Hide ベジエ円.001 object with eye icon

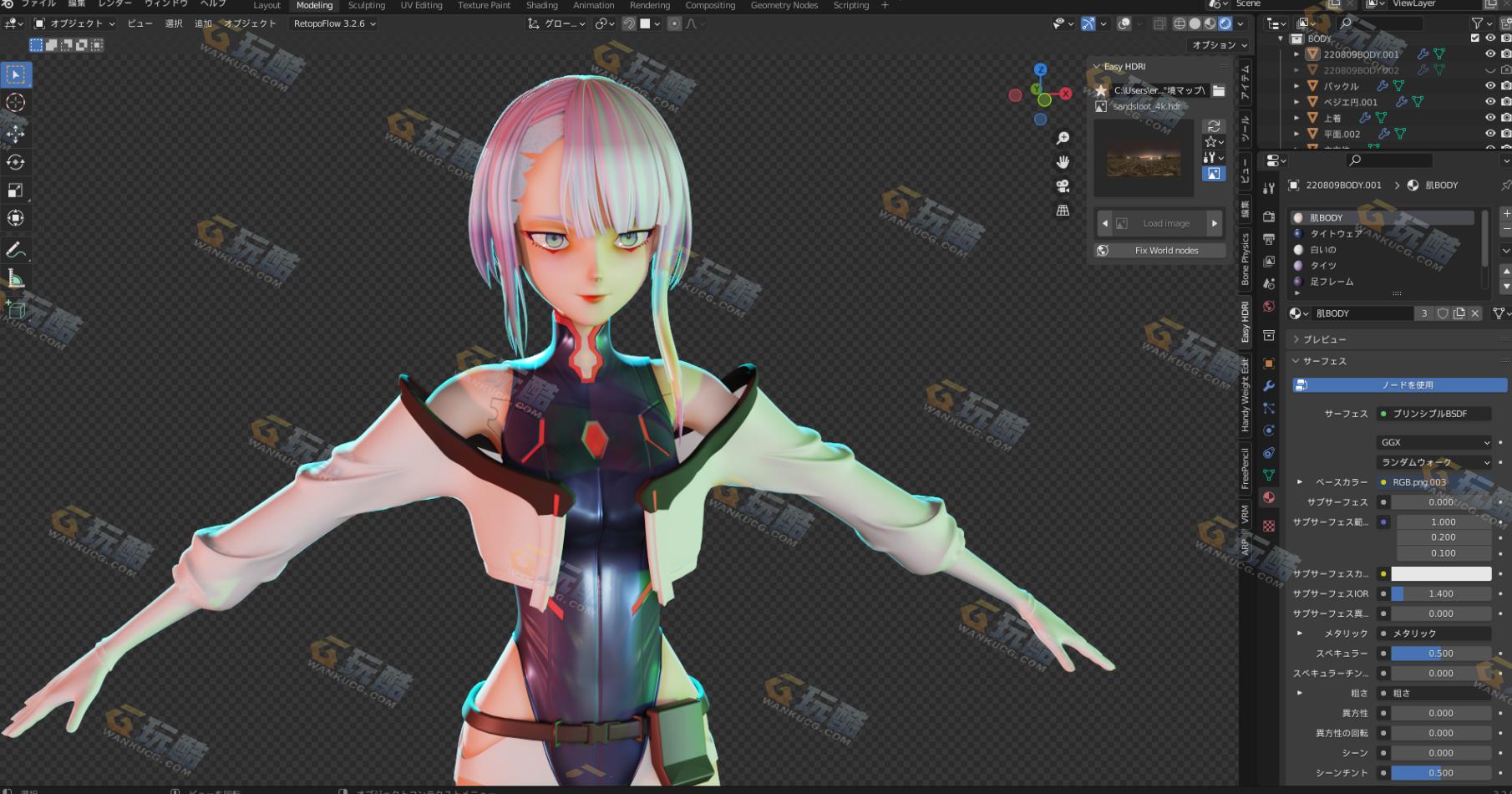click(1490, 102)
